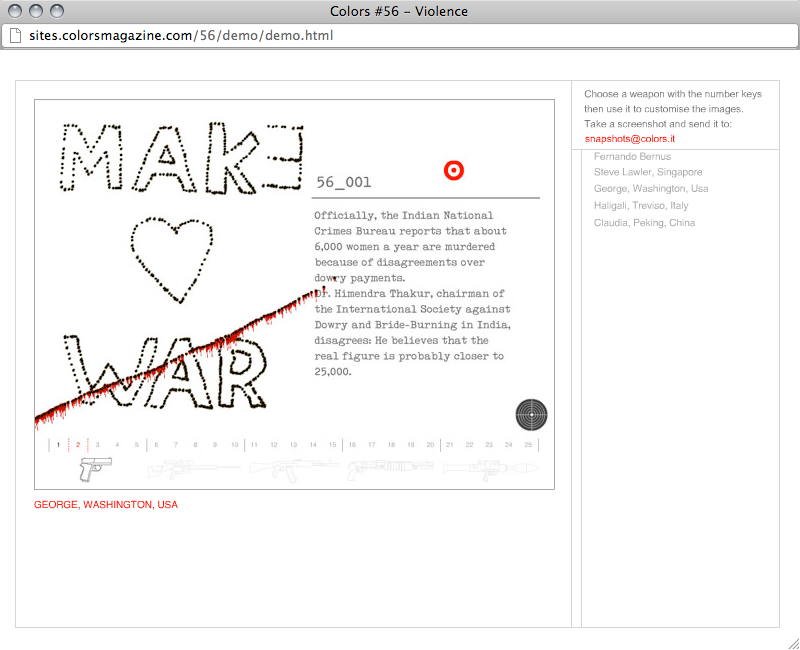
Task: Click the page icon in address bar
Action: (16, 36)
